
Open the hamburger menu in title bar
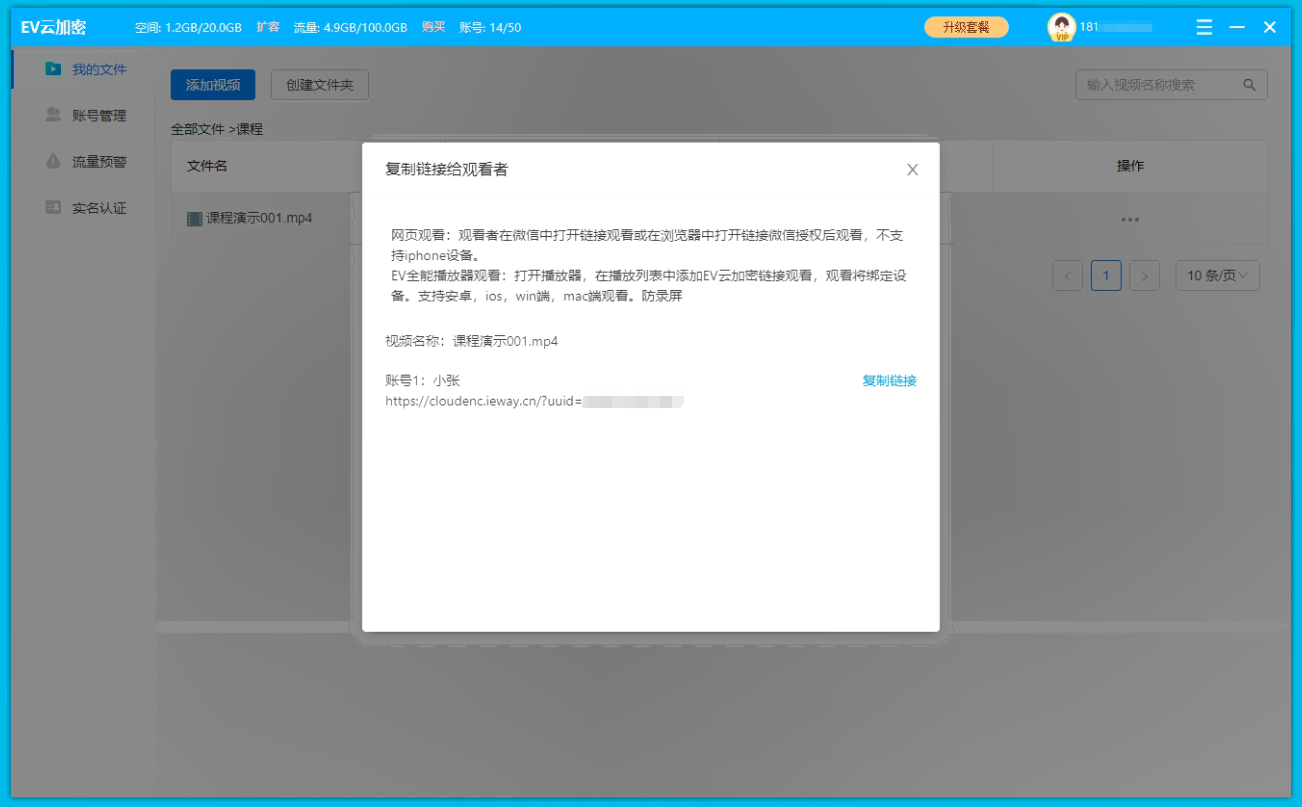[x=1205, y=27]
